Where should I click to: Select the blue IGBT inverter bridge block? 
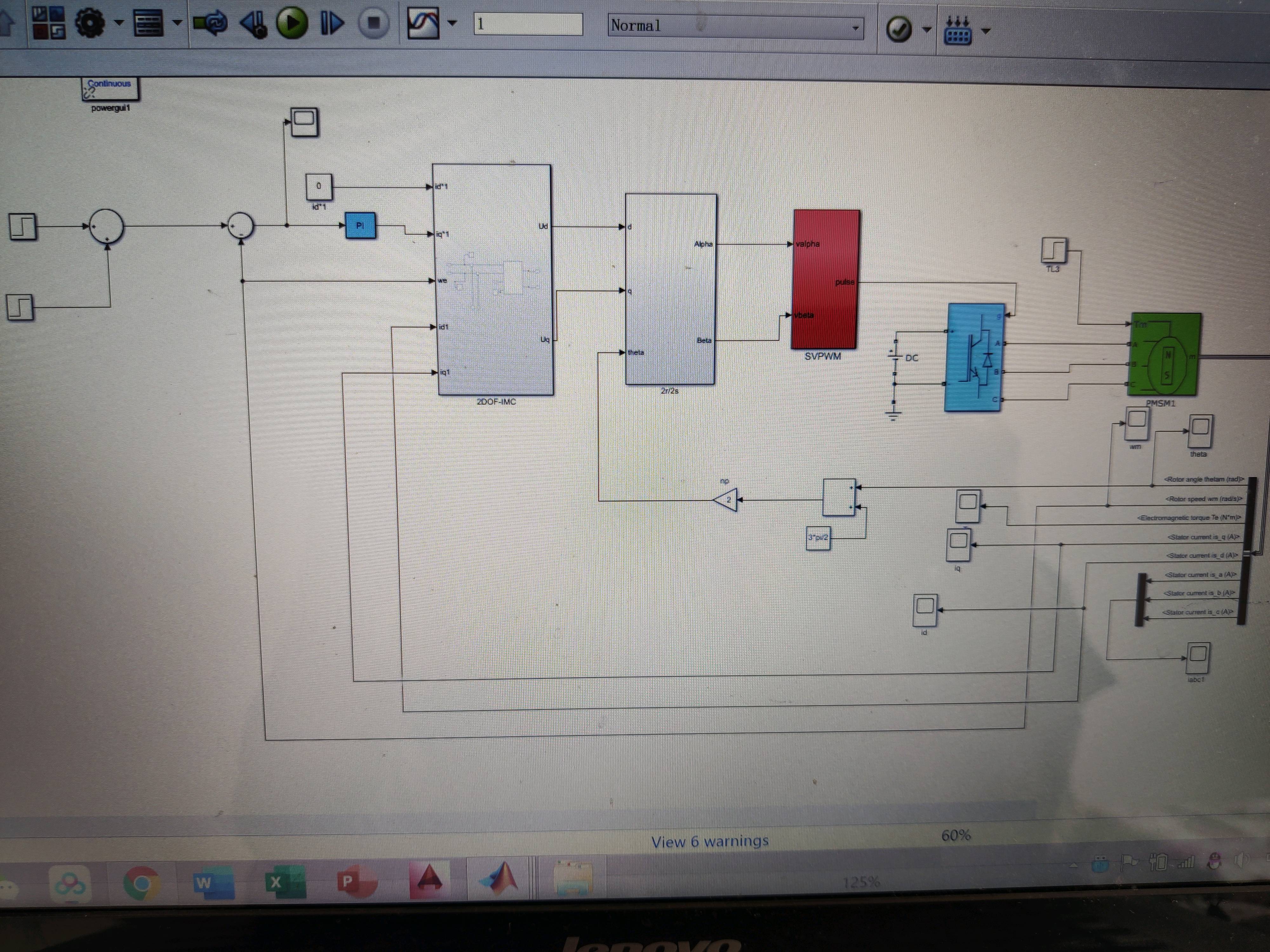pos(974,358)
